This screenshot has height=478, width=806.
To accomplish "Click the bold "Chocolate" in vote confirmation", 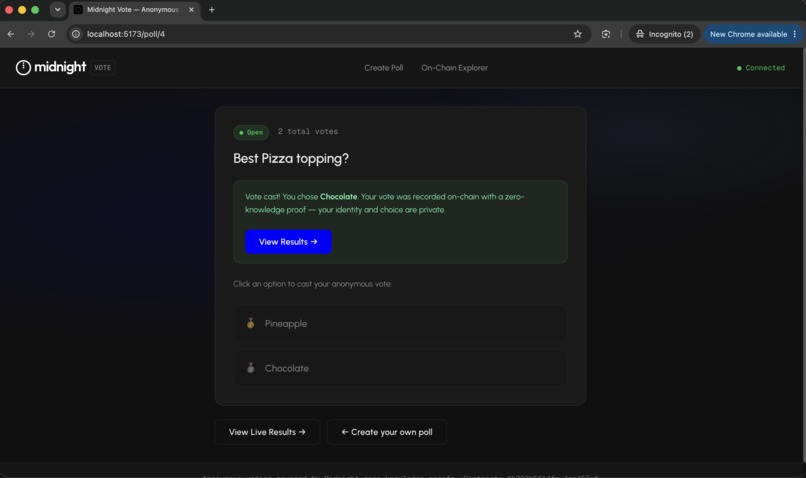I will 338,197.
